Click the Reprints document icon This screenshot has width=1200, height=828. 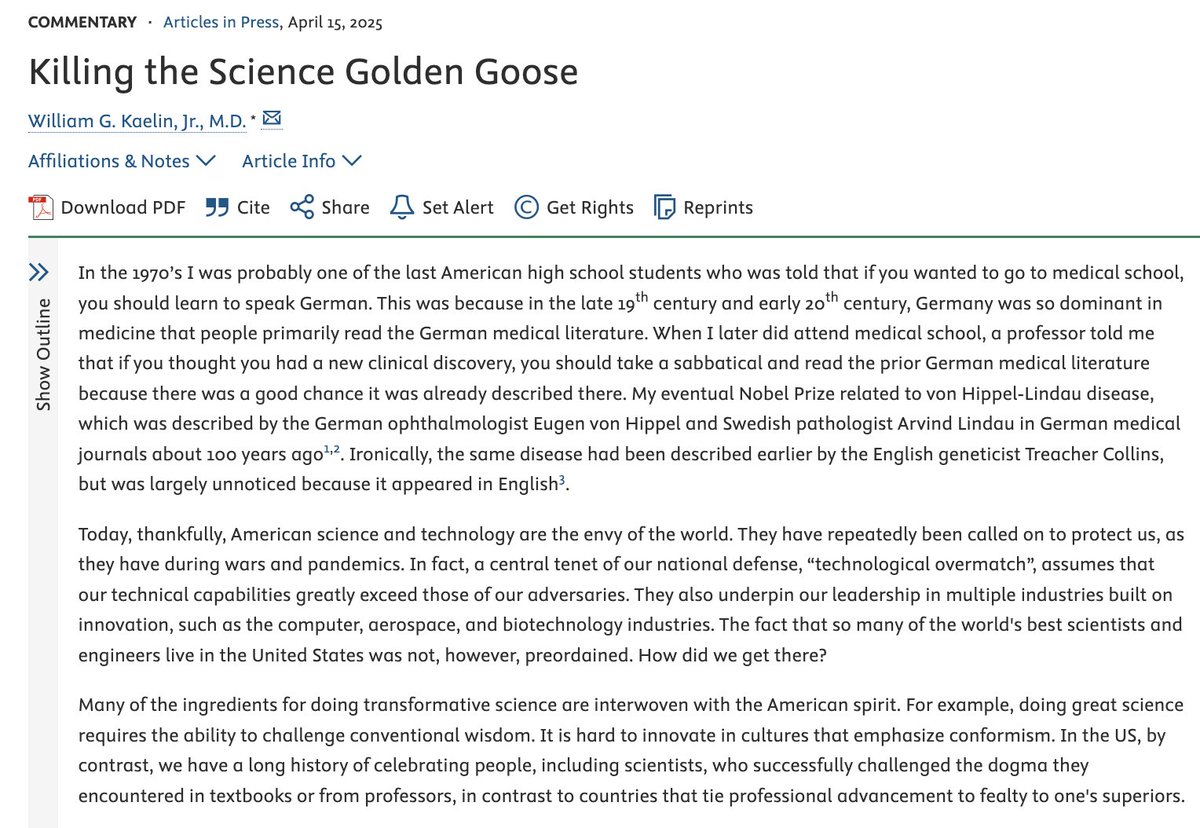pos(664,207)
